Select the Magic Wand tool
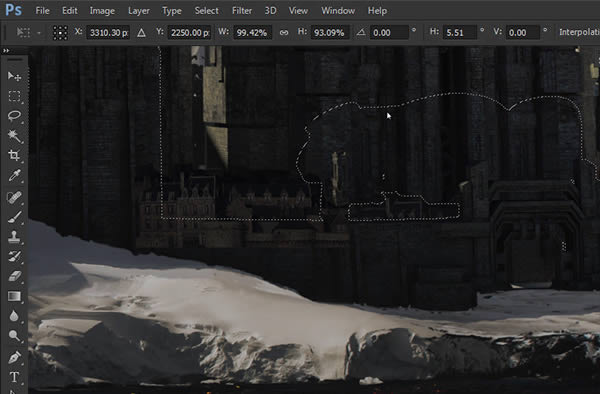 tap(14, 136)
